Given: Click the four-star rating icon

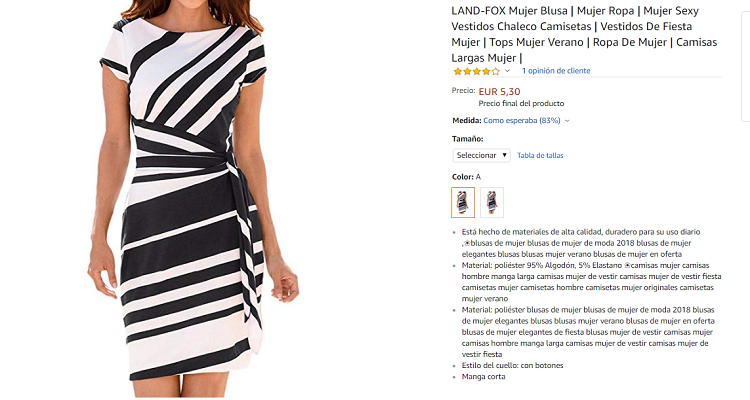Looking at the screenshot, I should click(475, 71).
